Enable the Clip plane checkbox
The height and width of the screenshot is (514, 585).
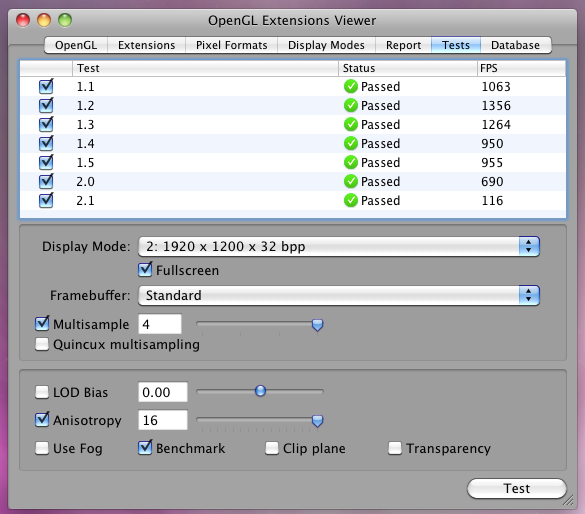272,448
